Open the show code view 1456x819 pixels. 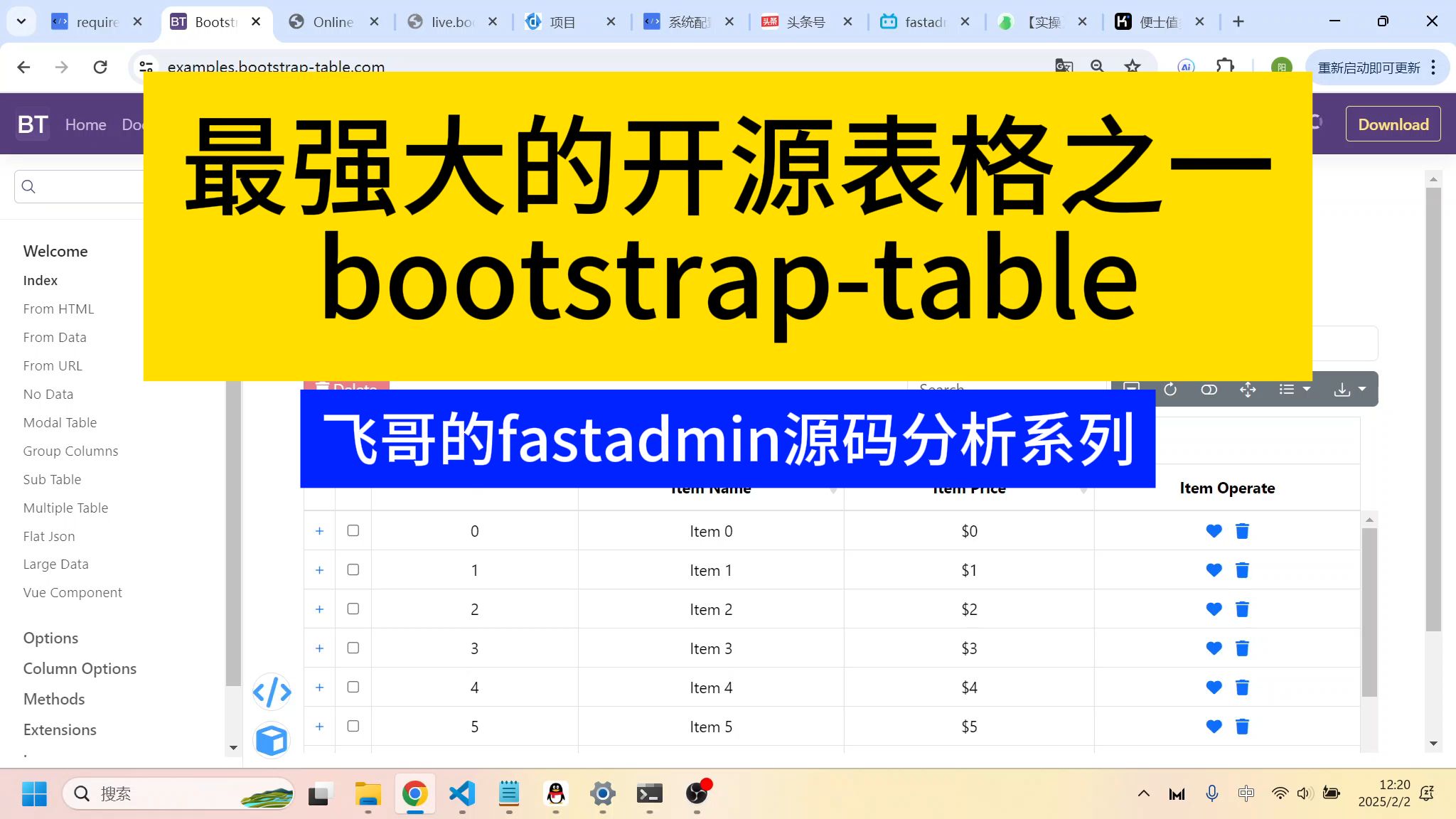coord(272,692)
